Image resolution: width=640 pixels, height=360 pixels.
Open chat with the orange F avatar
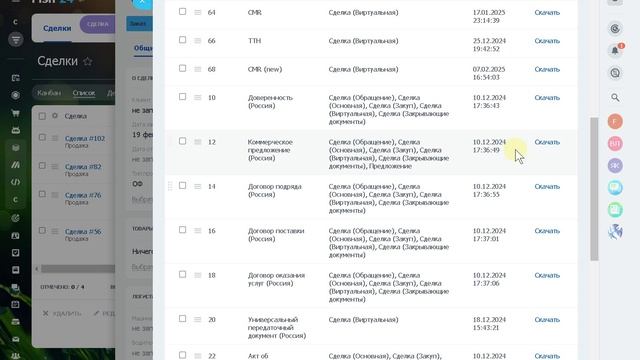pyautogui.click(x=615, y=121)
